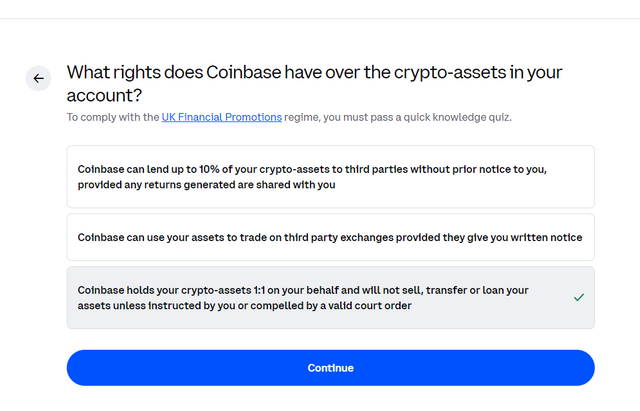The width and height of the screenshot is (640, 411).
Task: Click the back arrow icon
Action: 38,78
